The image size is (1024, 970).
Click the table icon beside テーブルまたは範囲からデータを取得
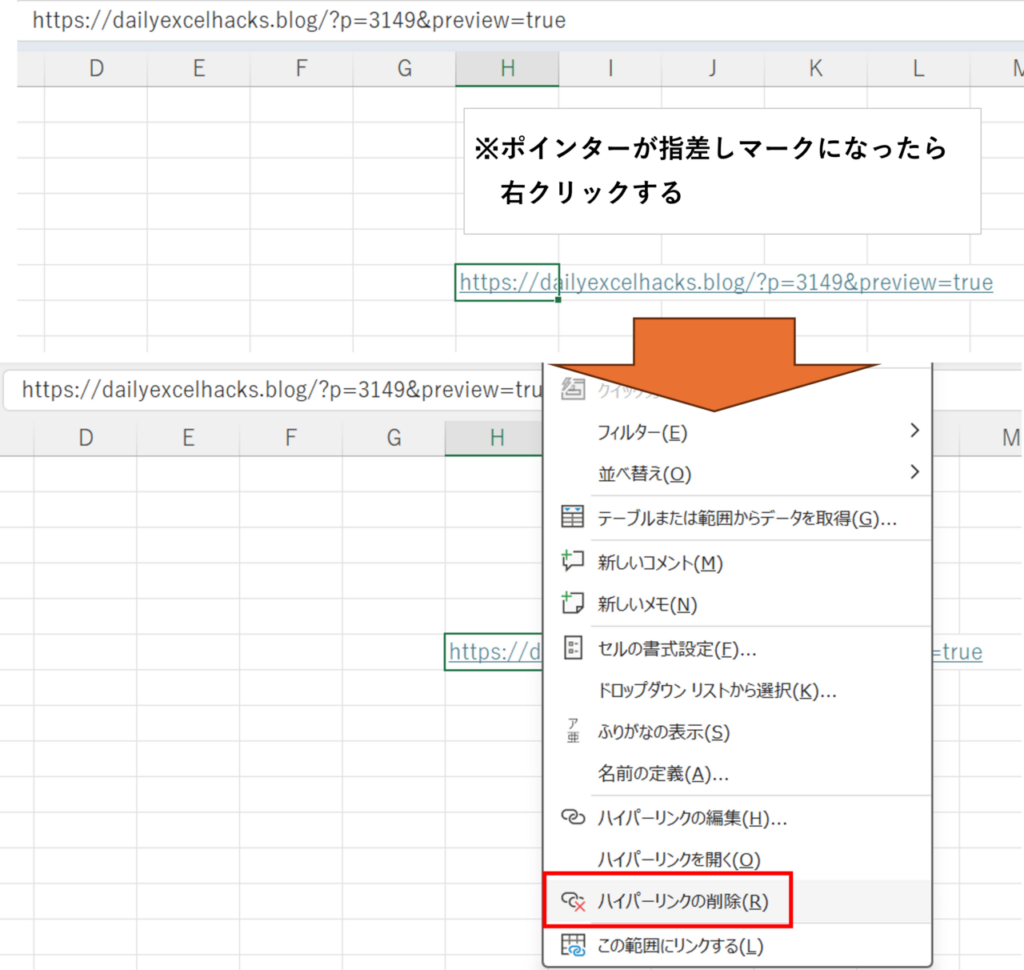573,518
